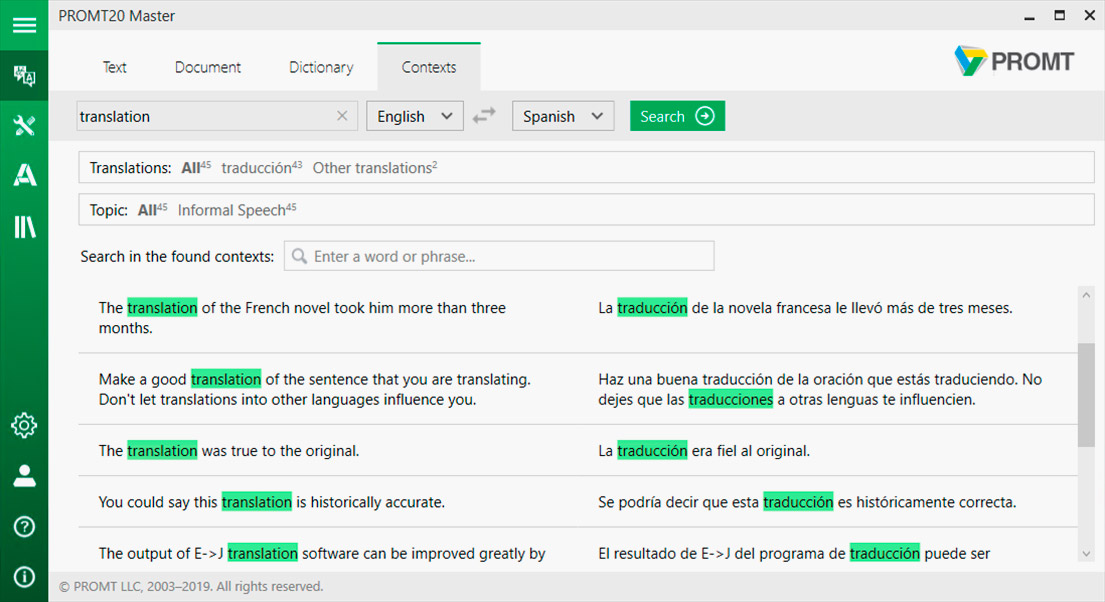Clear the translation search field
This screenshot has width=1105, height=602.
coord(342,116)
